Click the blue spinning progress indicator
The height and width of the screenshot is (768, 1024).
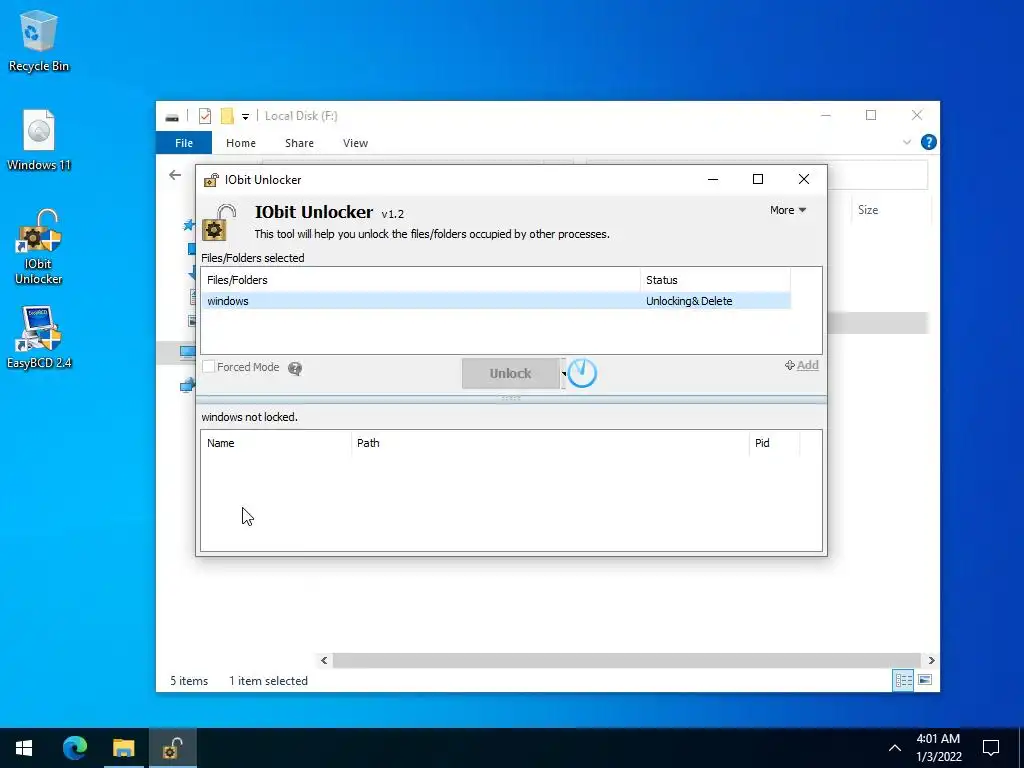[x=582, y=373]
